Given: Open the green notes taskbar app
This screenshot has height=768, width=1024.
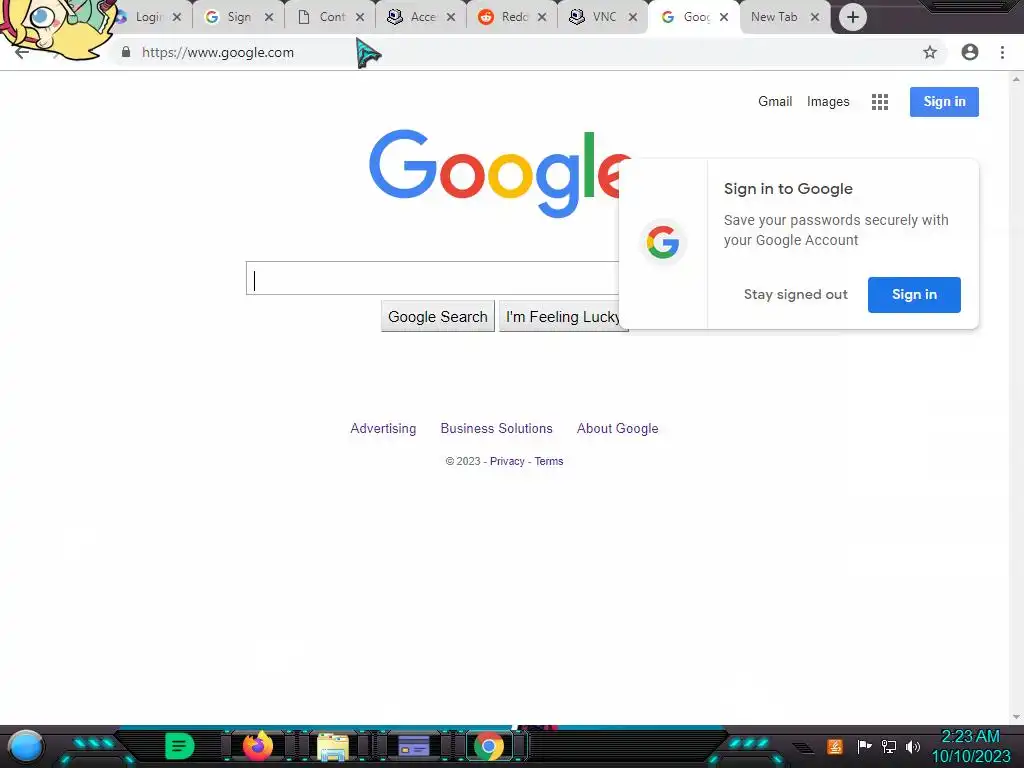Looking at the screenshot, I should coord(179,746).
